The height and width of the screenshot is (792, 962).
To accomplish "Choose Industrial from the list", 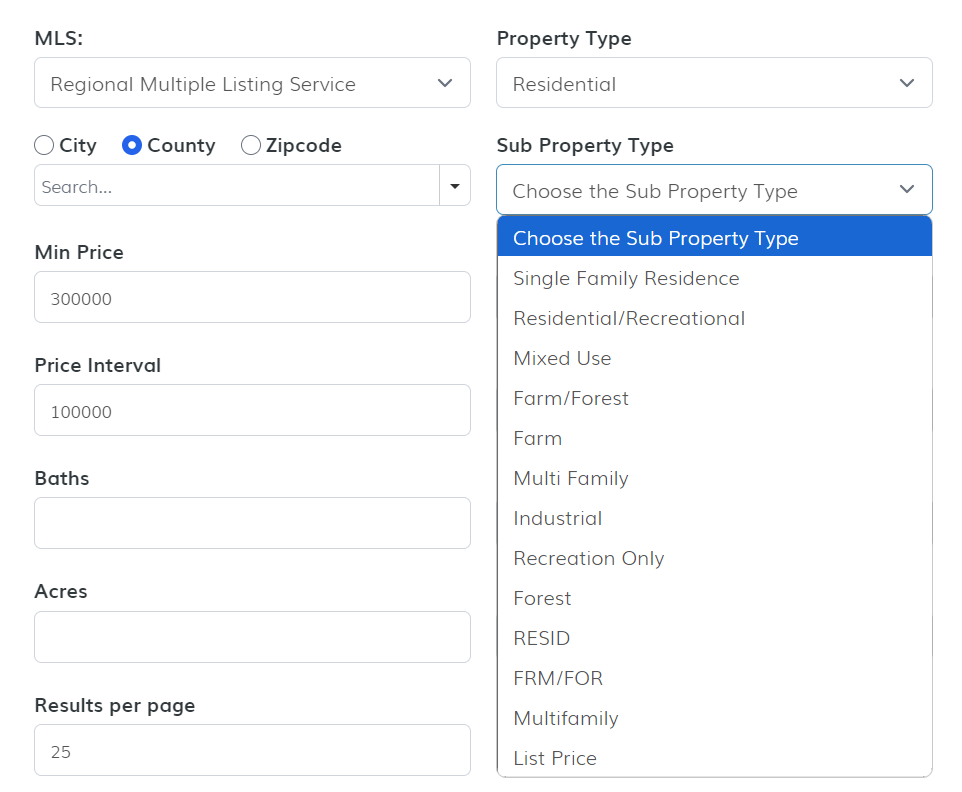I will (x=558, y=518).
